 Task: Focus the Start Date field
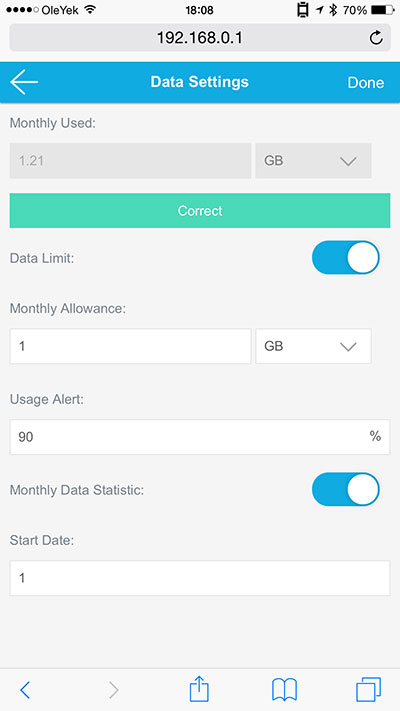pyautogui.click(x=200, y=578)
